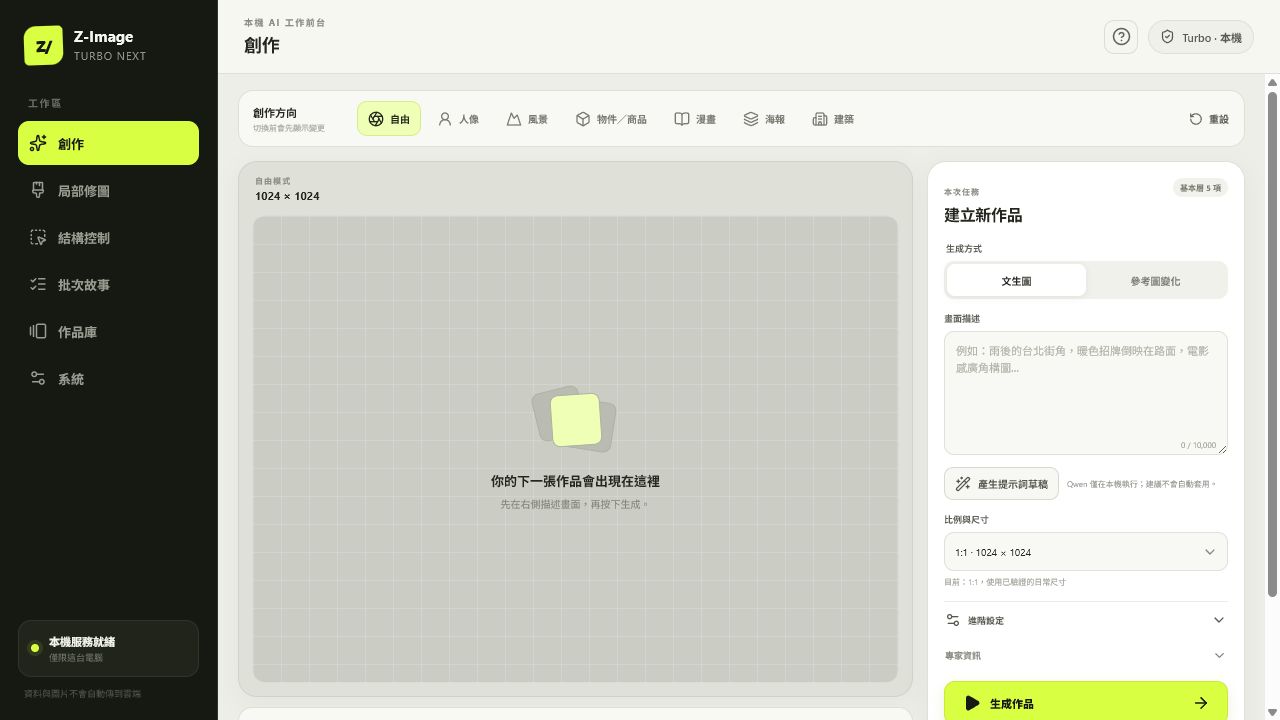
Task: Go to 結構控制 in the sidebar
Action: click(108, 237)
